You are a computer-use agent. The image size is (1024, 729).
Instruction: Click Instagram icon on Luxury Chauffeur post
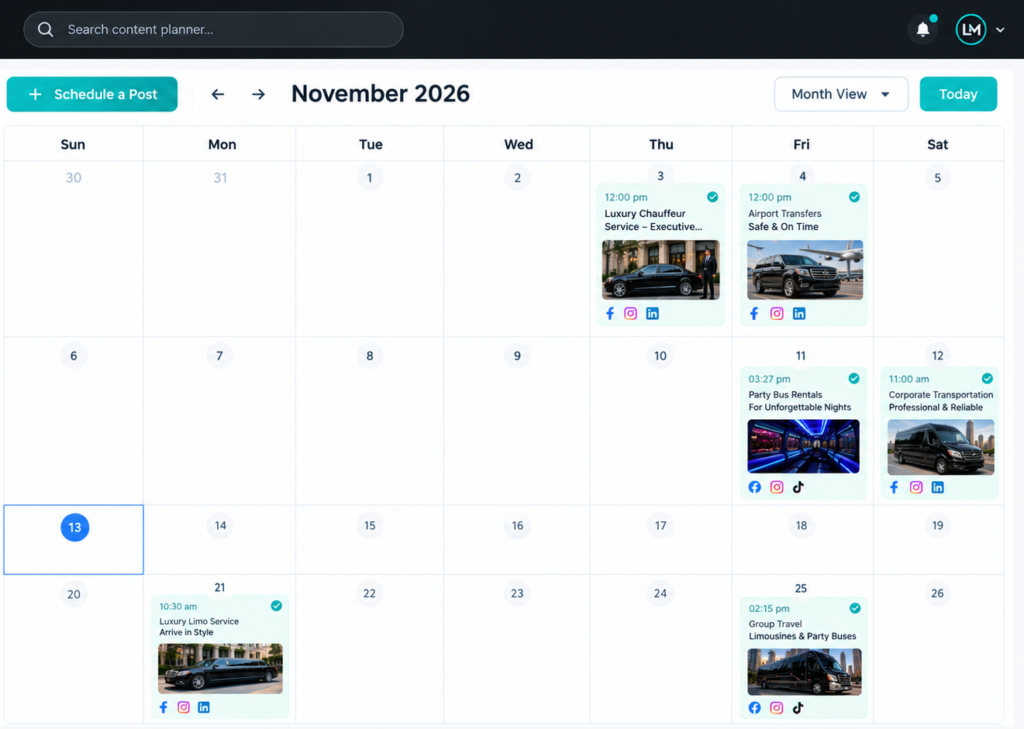[x=630, y=314]
